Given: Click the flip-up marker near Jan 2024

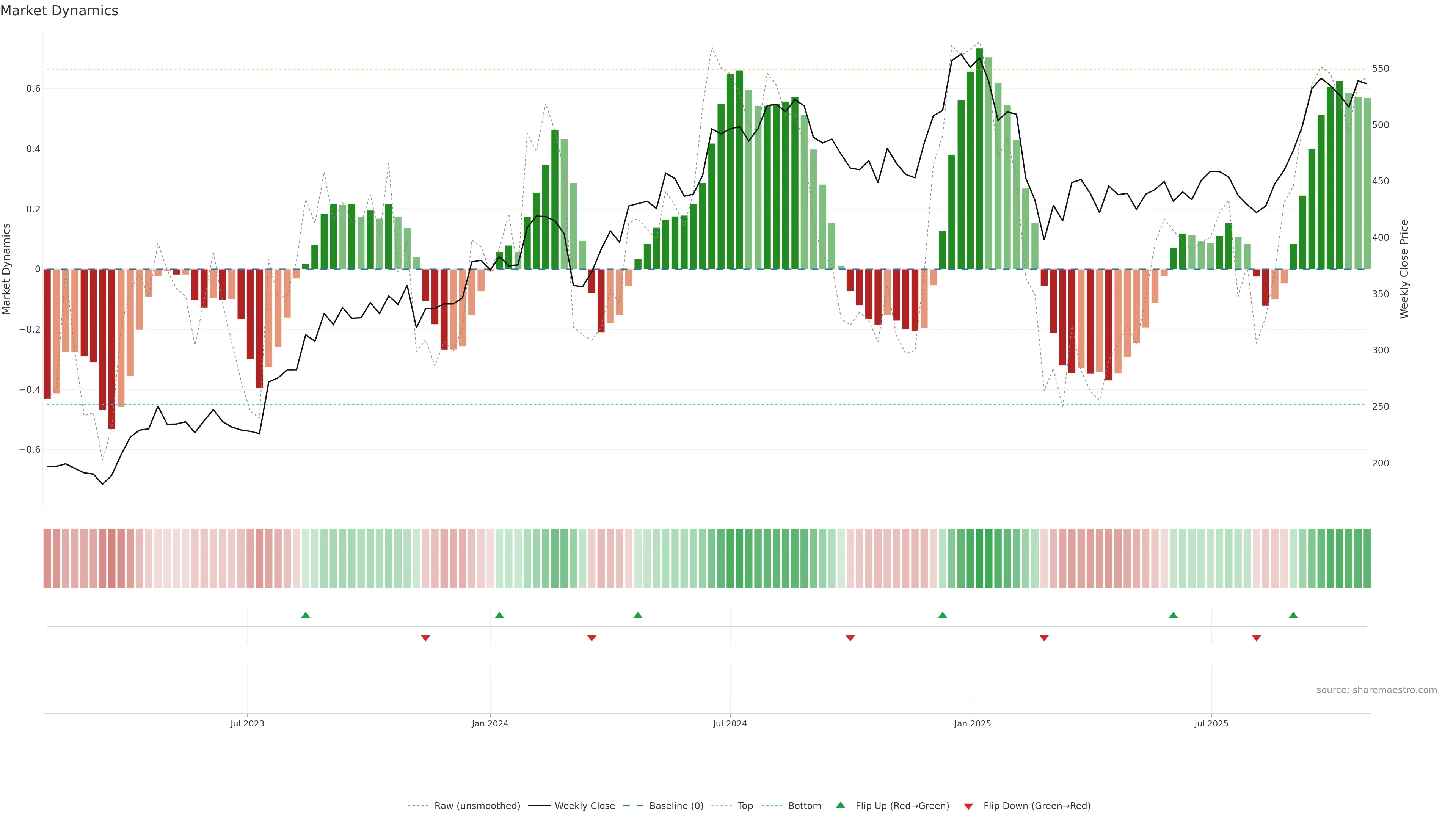Looking at the screenshot, I should (499, 615).
